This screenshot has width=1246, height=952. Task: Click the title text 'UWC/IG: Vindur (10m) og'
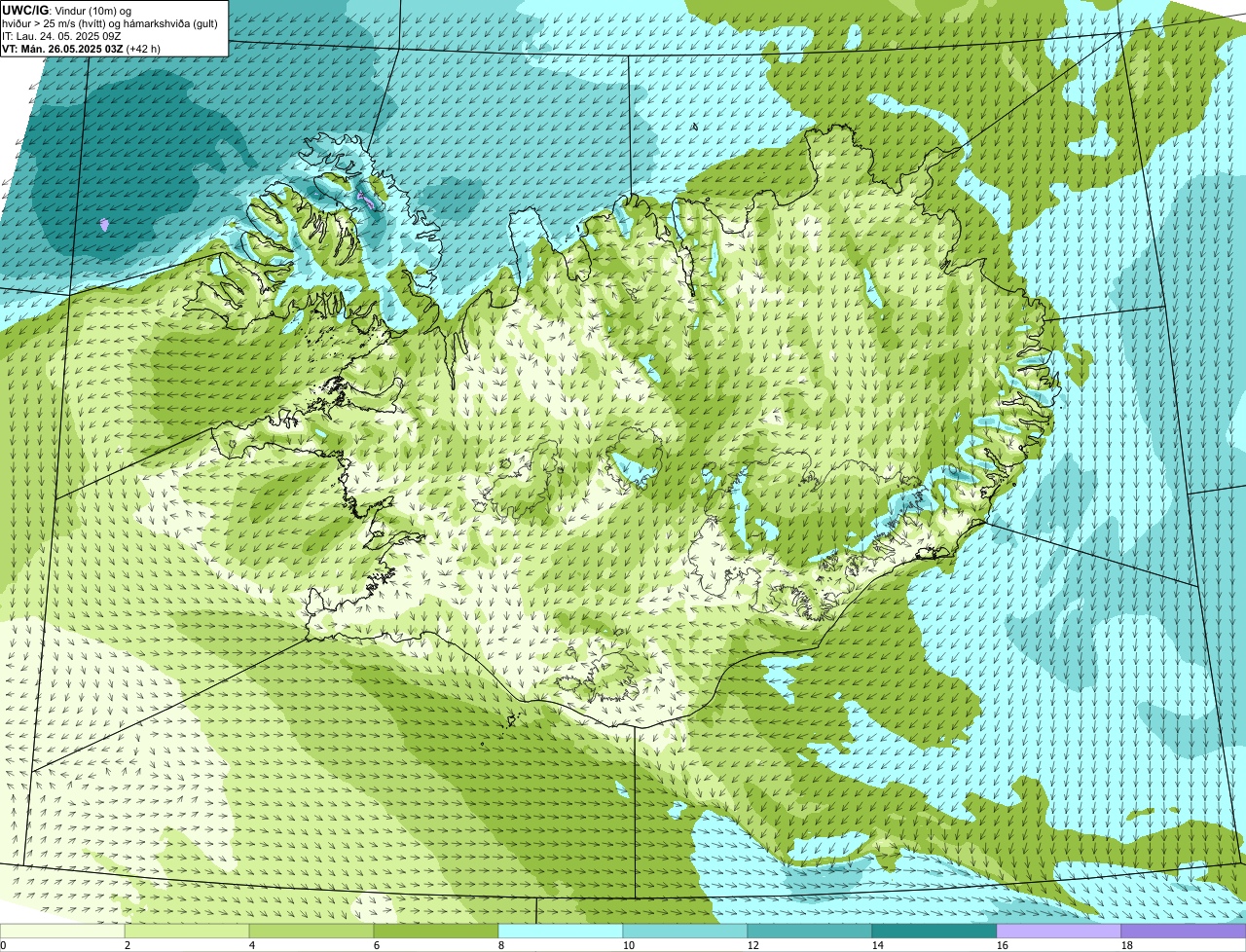[66, 10]
